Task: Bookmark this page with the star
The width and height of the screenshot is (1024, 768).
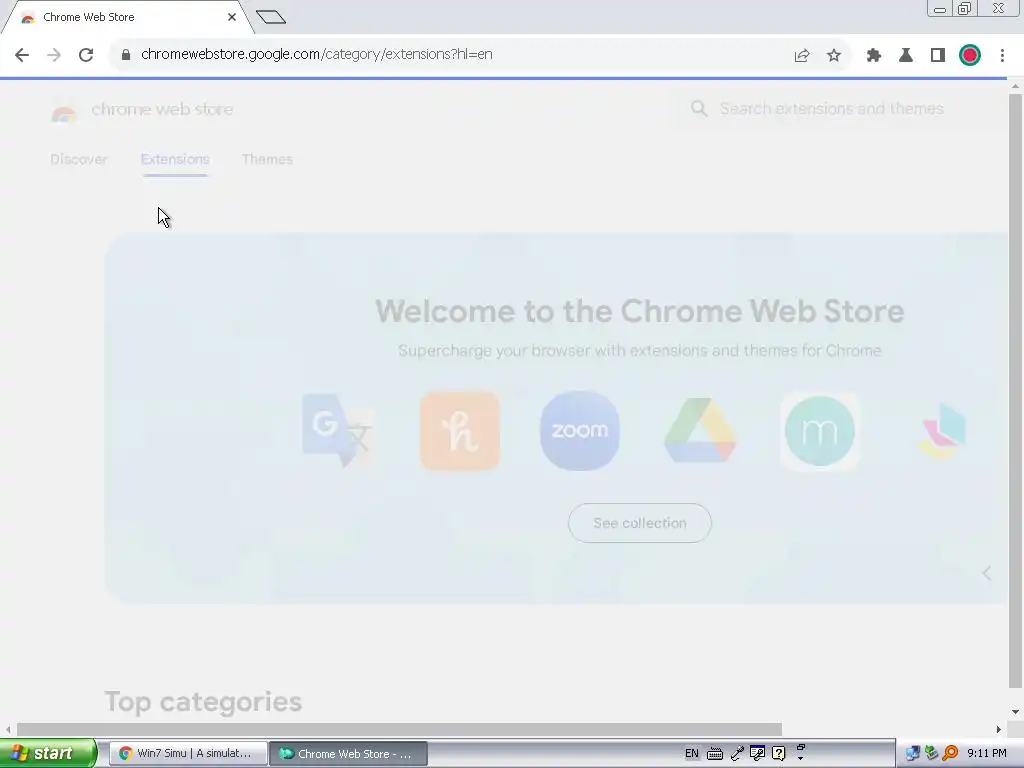Action: click(x=834, y=55)
